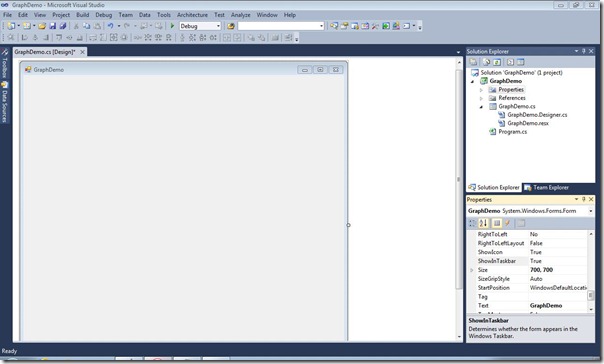Open the Architecture menu
The width and height of the screenshot is (604, 364).
pyautogui.click(x=192, y=15)
